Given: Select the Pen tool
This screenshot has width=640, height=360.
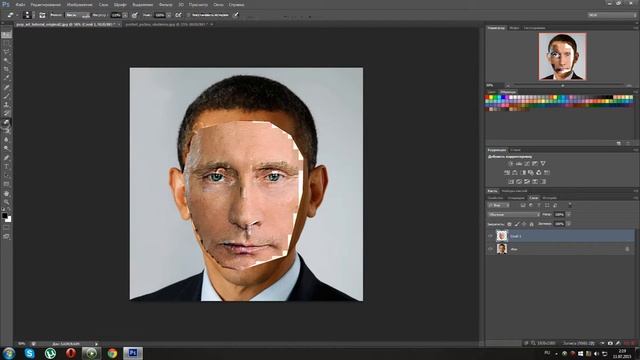Looking at the screenshot, I should pos(7,158).
